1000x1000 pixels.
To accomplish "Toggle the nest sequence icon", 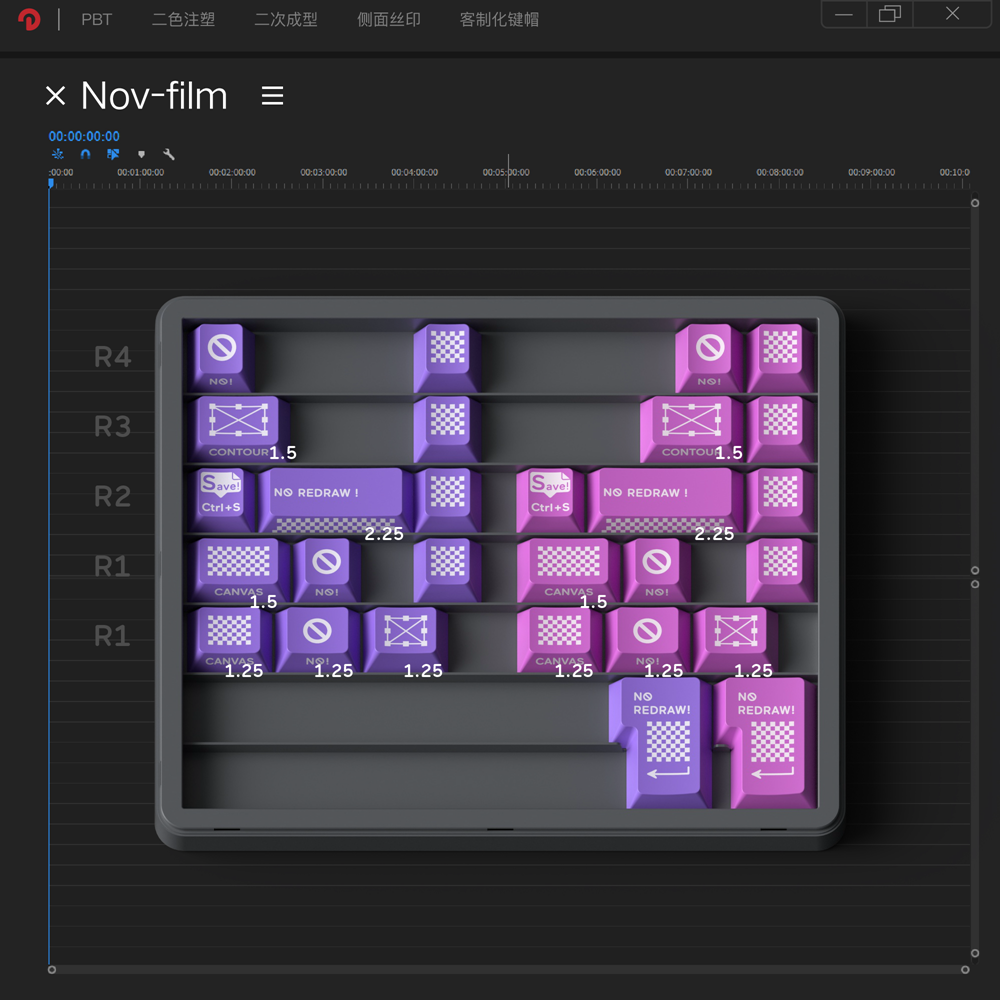I will [x=57, y=154].
